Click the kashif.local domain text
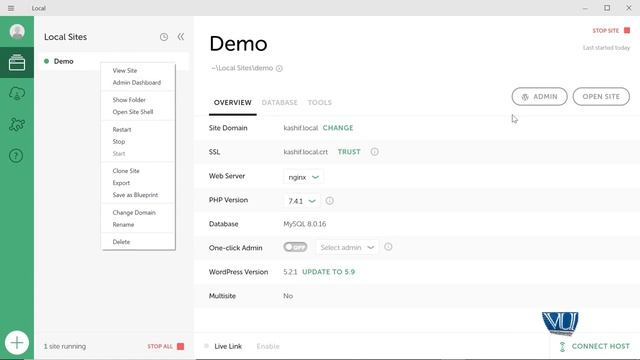Viewport: 640px width, 360px height. 300,128
